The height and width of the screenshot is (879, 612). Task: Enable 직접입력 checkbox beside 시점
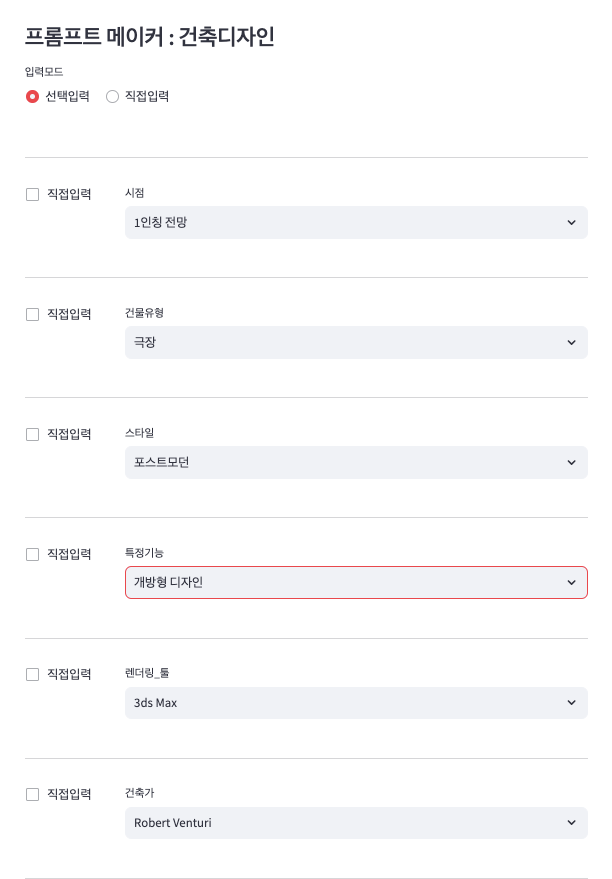pos(32,195)
